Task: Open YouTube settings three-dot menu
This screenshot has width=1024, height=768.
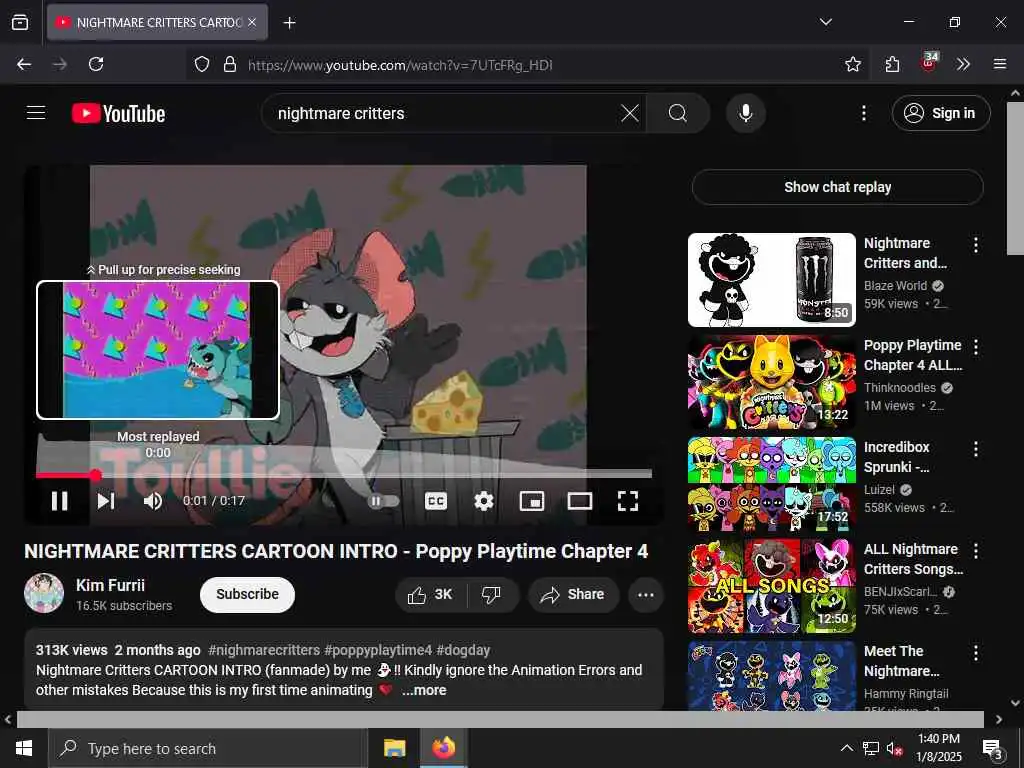Action: click(863, 113)
